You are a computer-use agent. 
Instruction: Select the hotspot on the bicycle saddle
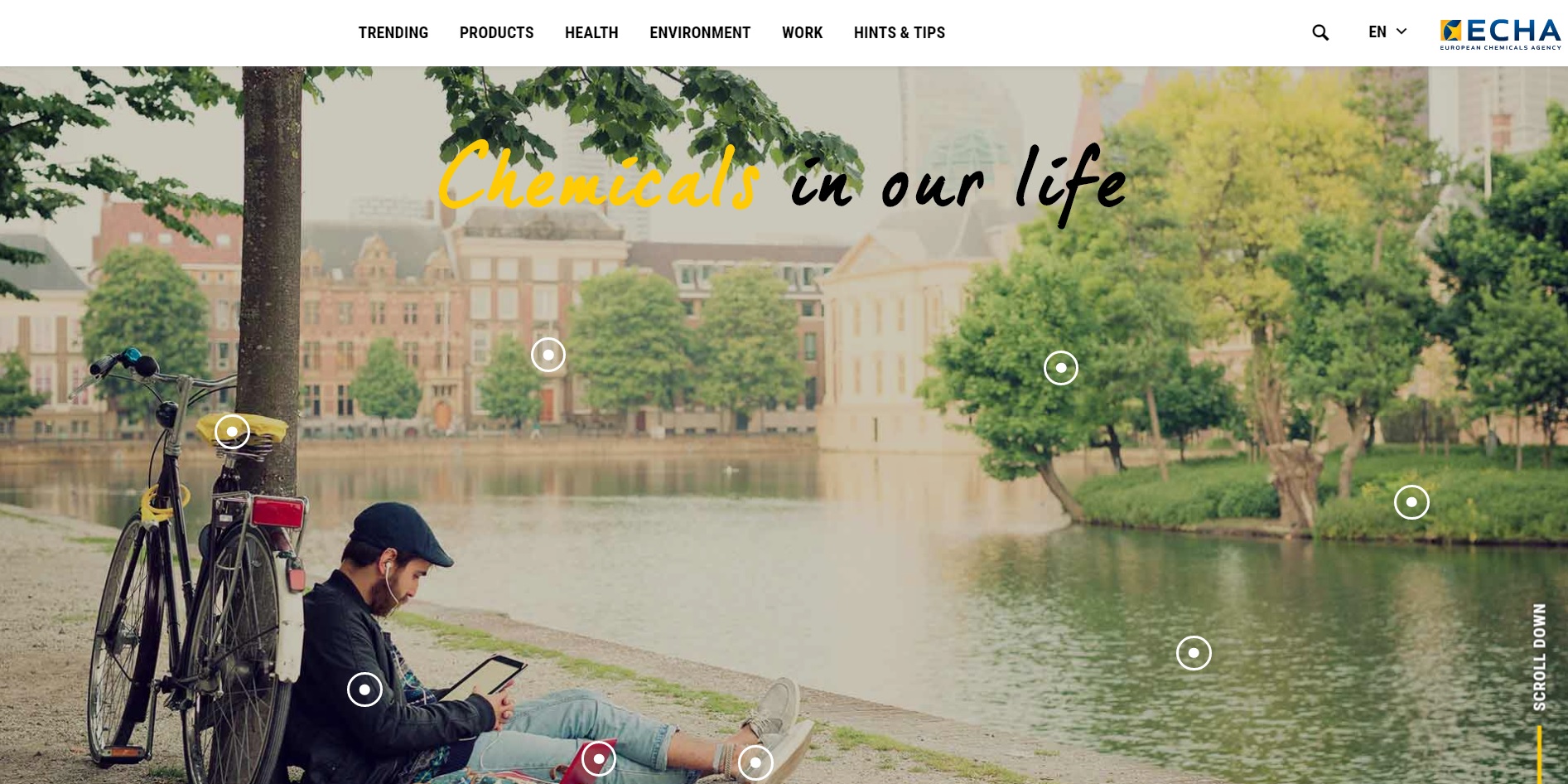coord(232,432)
